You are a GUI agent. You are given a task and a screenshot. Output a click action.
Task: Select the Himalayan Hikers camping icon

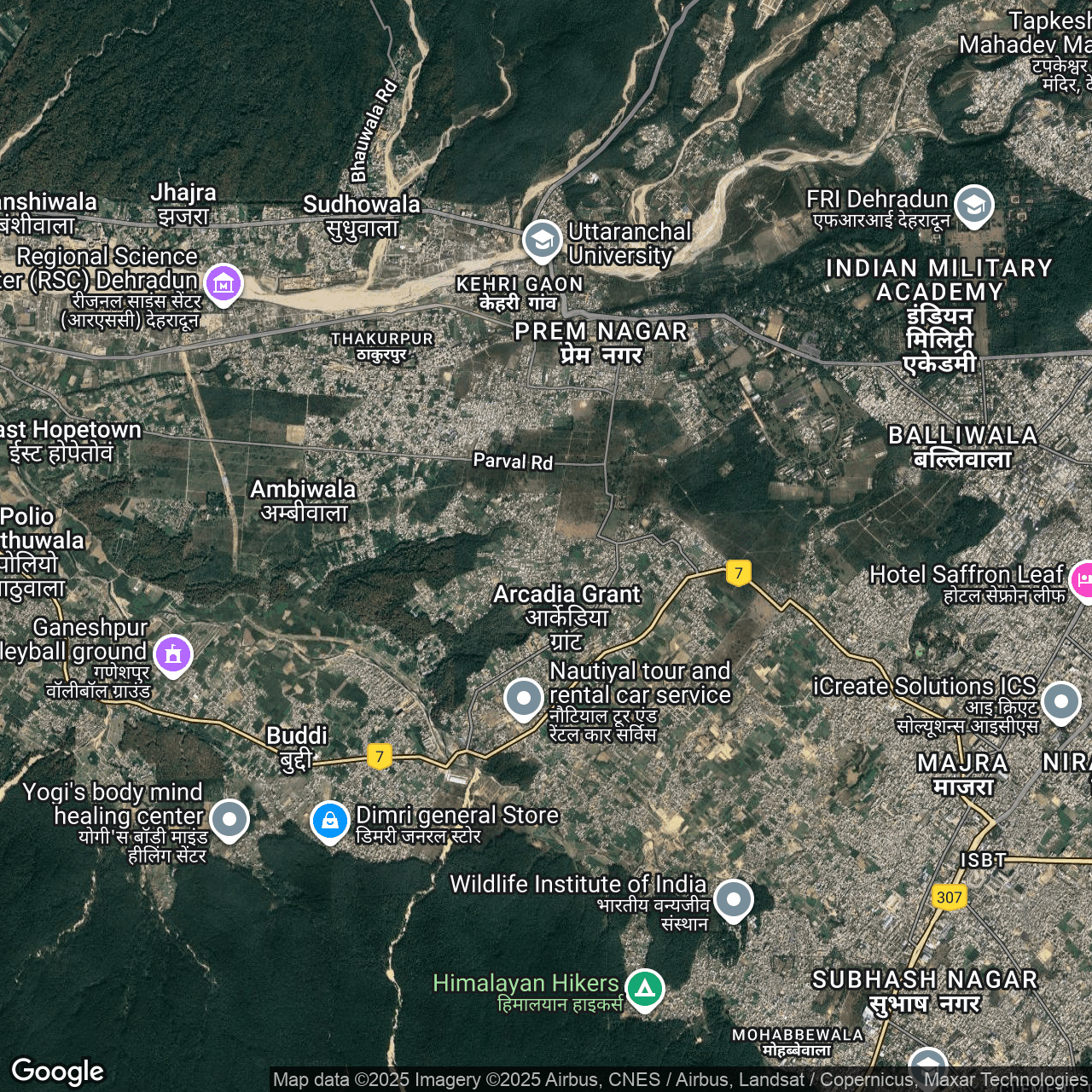click(x=645, y=989)
